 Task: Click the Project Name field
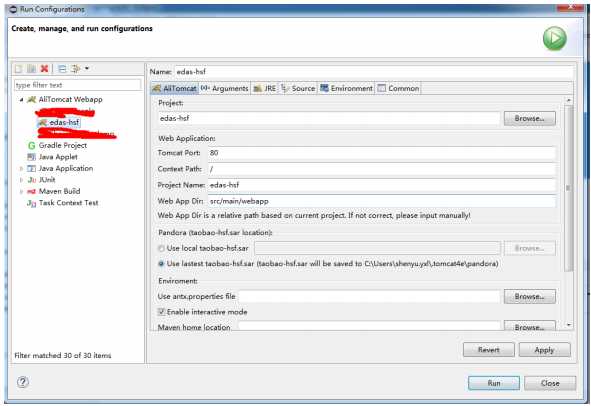(x=381, y=185)
